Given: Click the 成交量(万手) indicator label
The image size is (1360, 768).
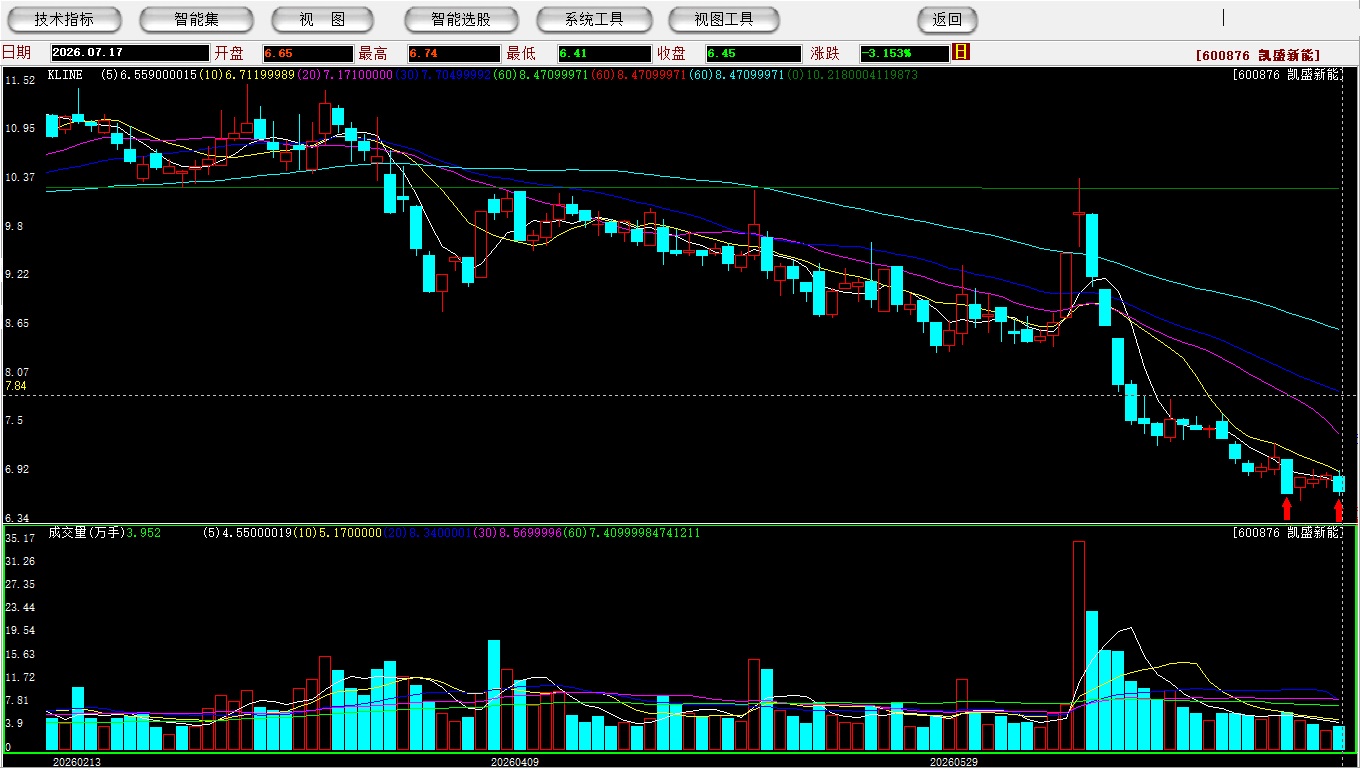Looking at the screenshot, I should [x=86, y=533].
